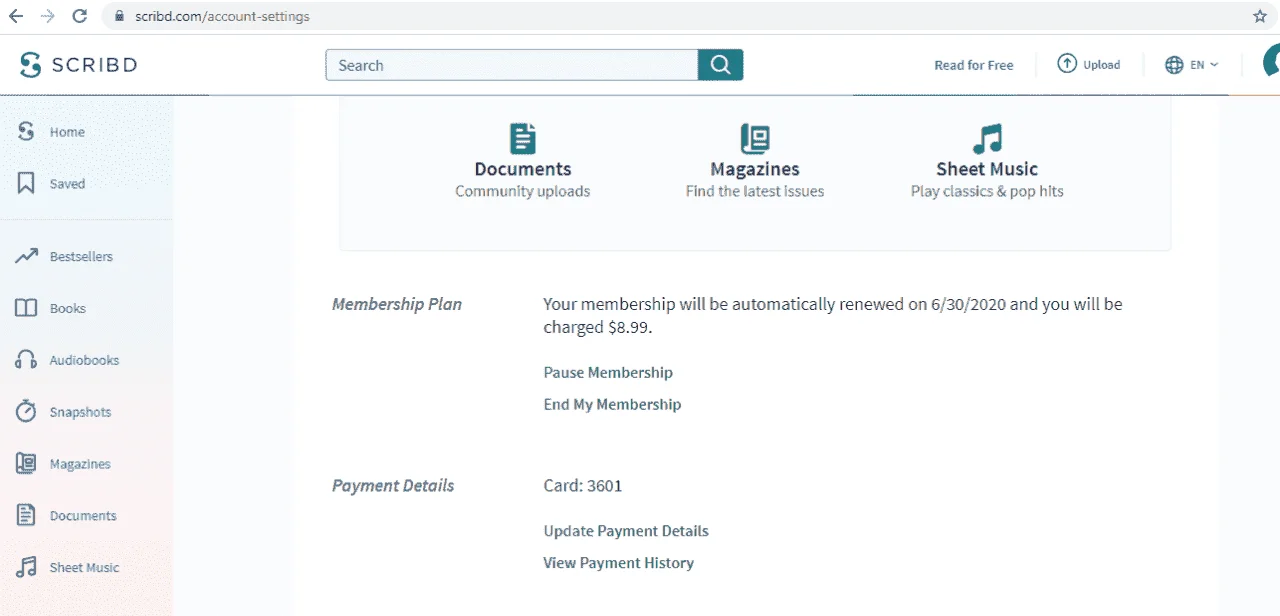Image resolution: width=1280 pixels, height=616 pixels.
Task: Click the sidebar Sheet Music note icon
Action: pos(26,567)
